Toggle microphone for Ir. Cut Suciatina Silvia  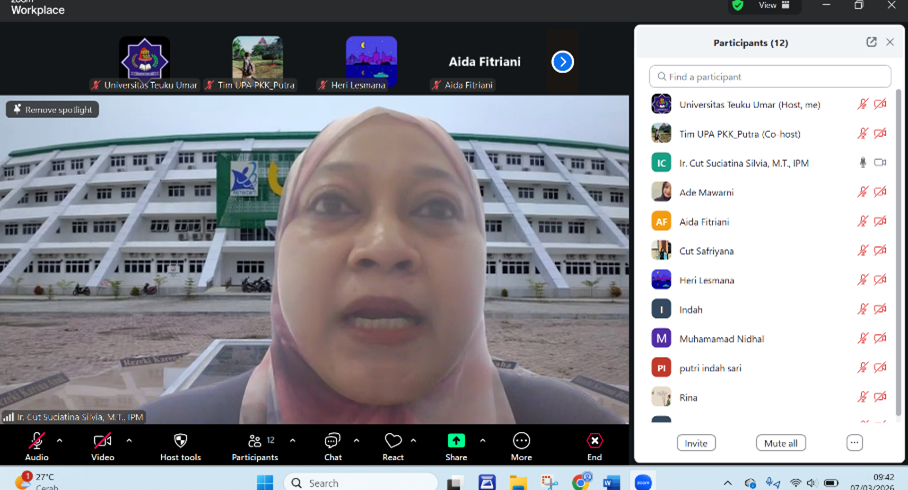pos(862,162)
